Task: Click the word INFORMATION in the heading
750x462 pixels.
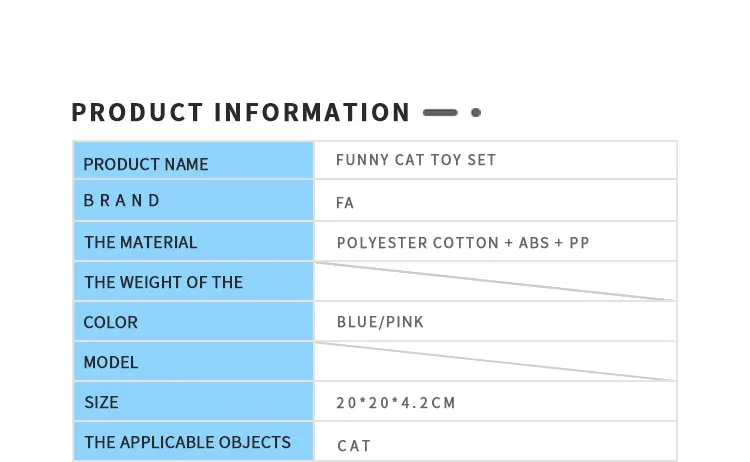Action: coord(312,113)
